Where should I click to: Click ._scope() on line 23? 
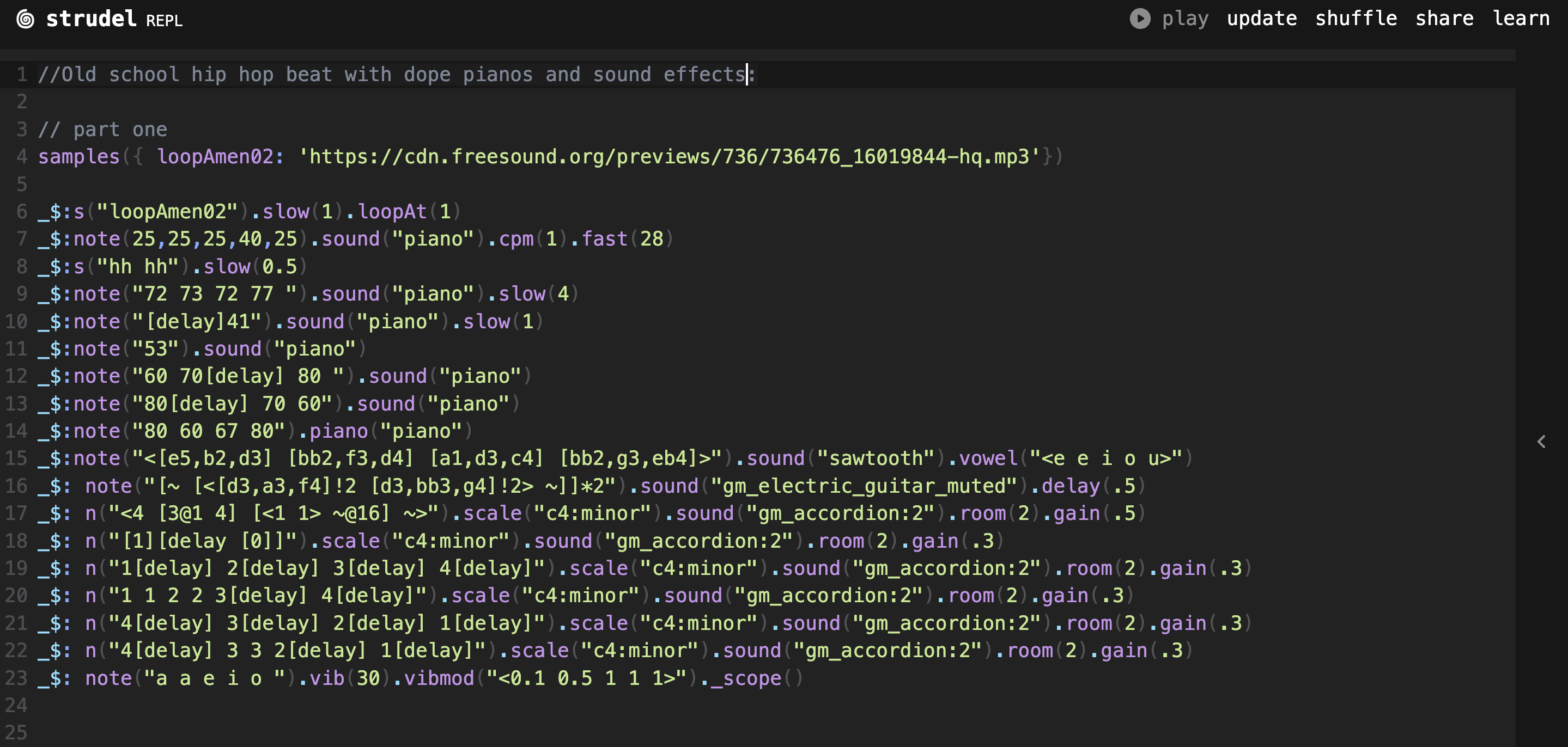coord(752,678)
